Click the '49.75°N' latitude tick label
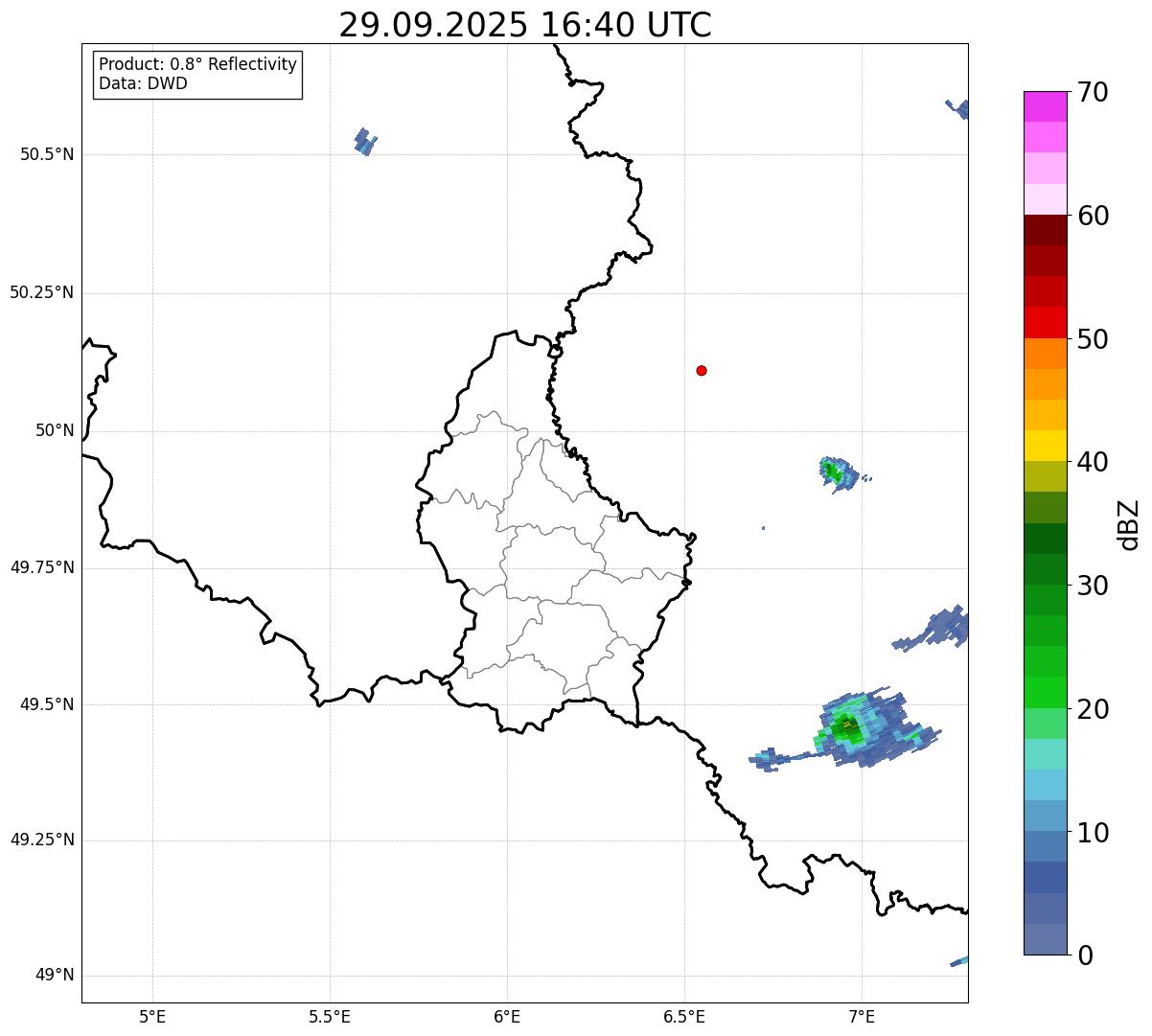This screenshot has height=1036, width=1152. [x=41, y=567]
